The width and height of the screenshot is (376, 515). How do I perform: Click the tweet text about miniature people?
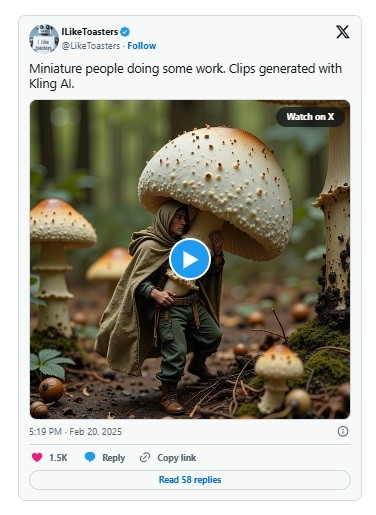(x=185, y=76)
